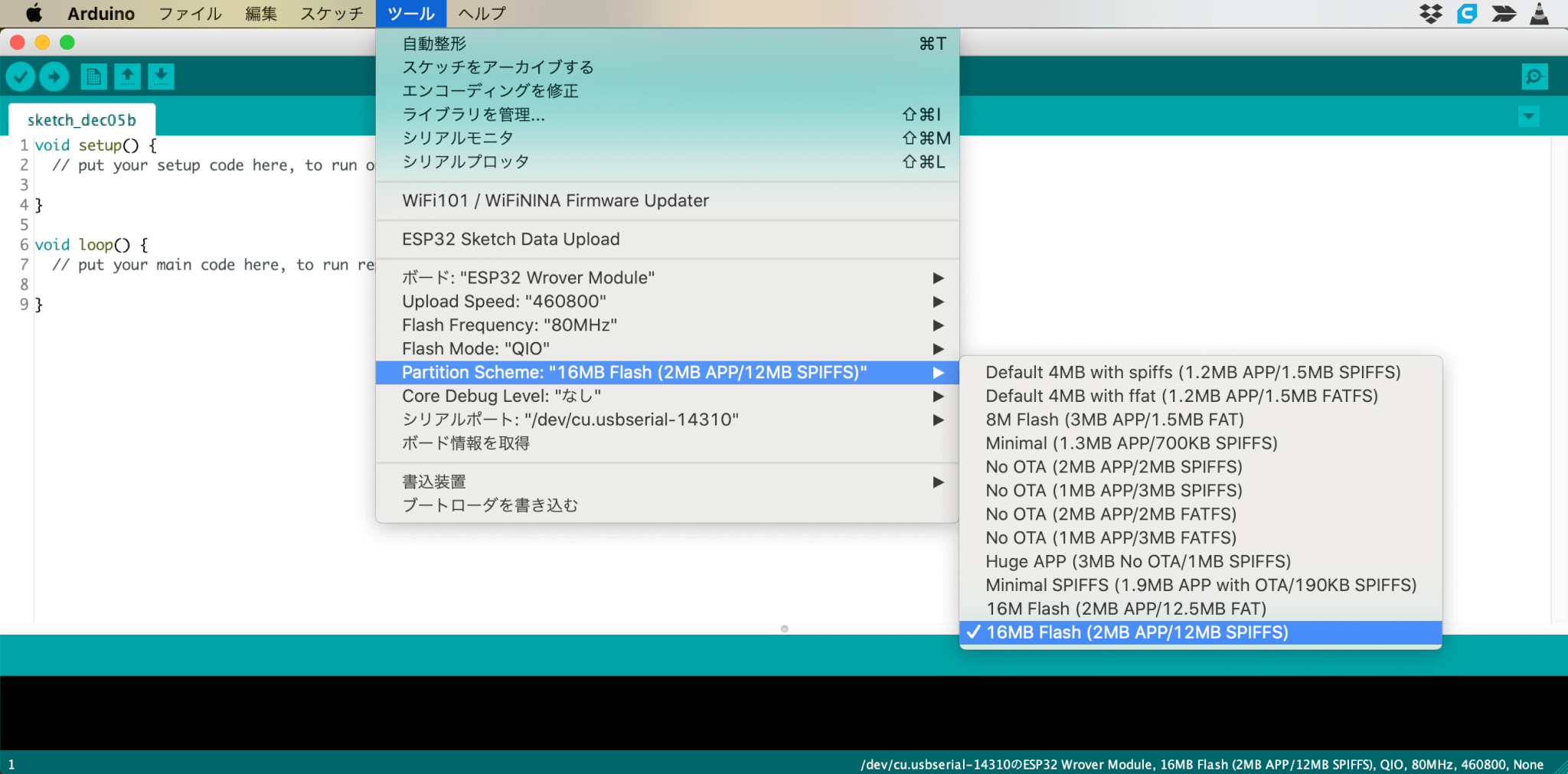1568x774 pixels.
Task: Click the VLC cone menu bar icon
Action: click(x=1539, y=14)
